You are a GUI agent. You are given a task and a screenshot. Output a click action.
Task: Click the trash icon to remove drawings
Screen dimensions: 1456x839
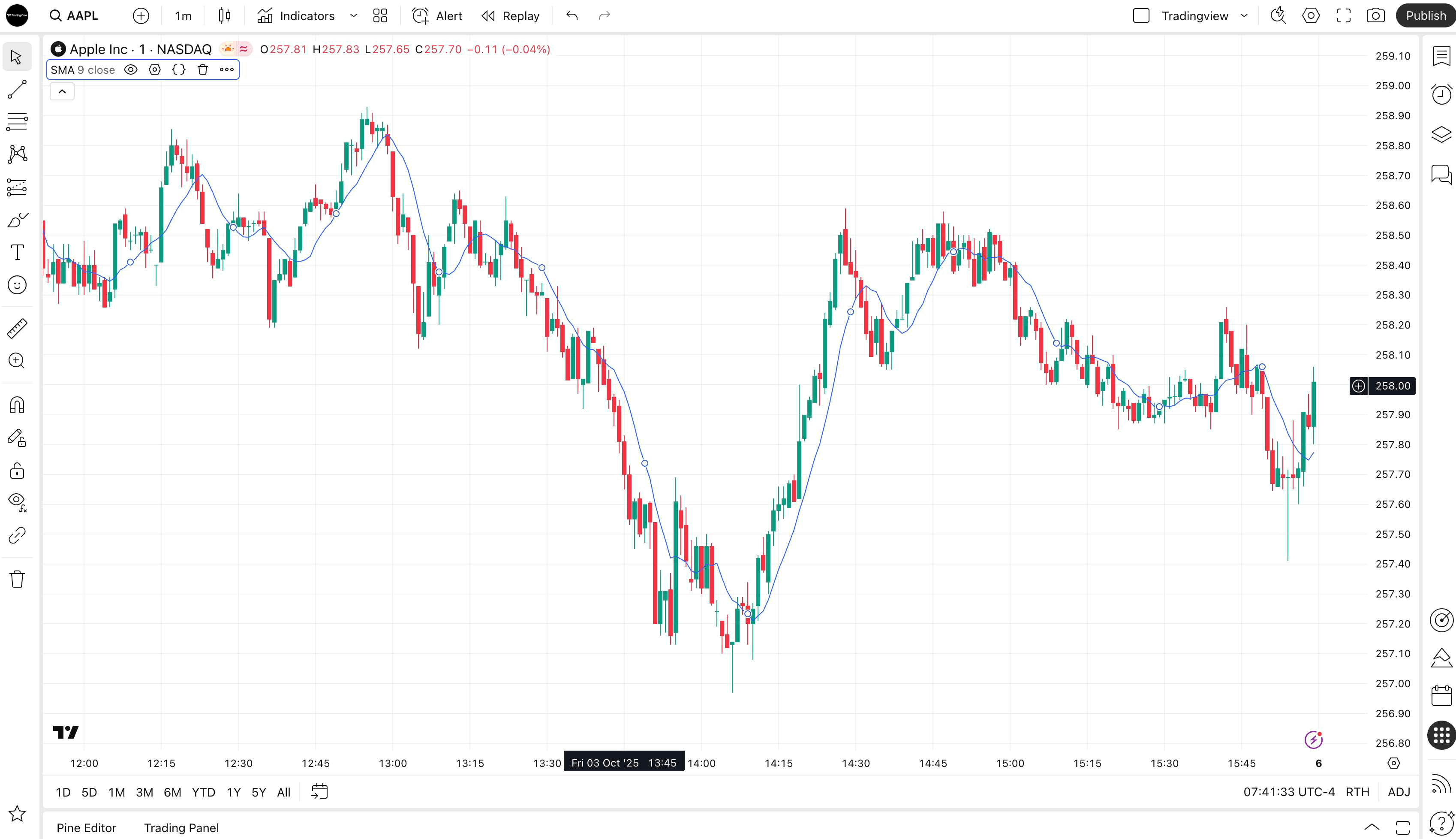tap(17, 579)
